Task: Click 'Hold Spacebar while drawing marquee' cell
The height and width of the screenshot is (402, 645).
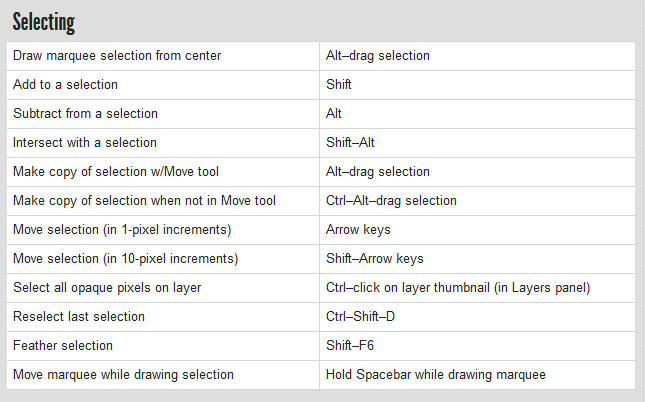Action: 436,375
